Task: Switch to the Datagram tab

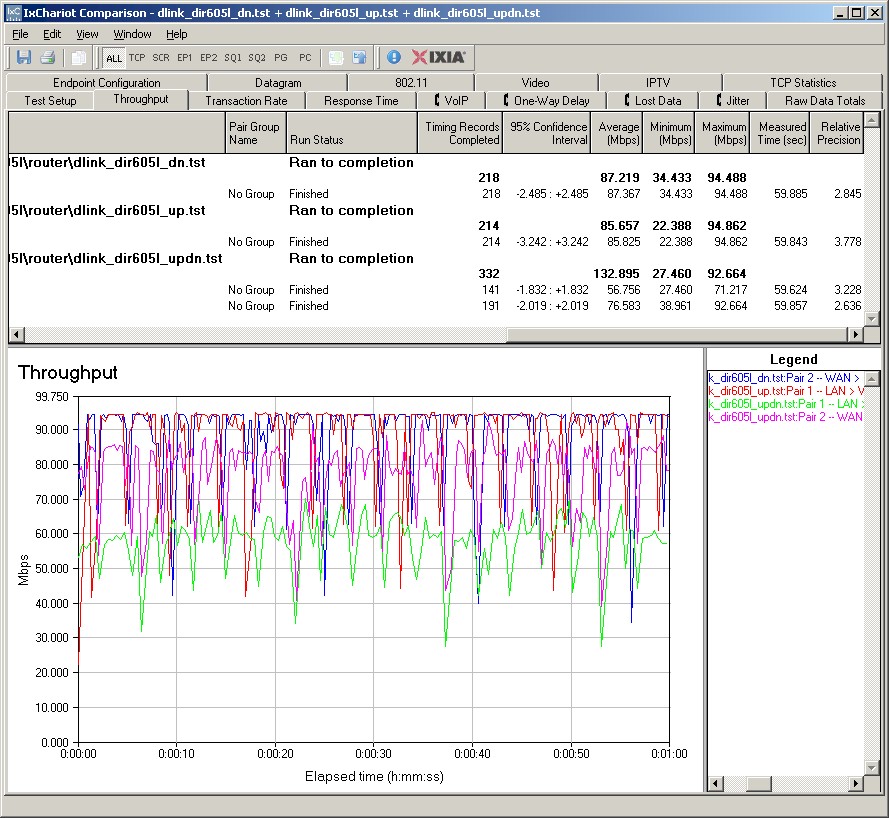Action: coord(278,83)
